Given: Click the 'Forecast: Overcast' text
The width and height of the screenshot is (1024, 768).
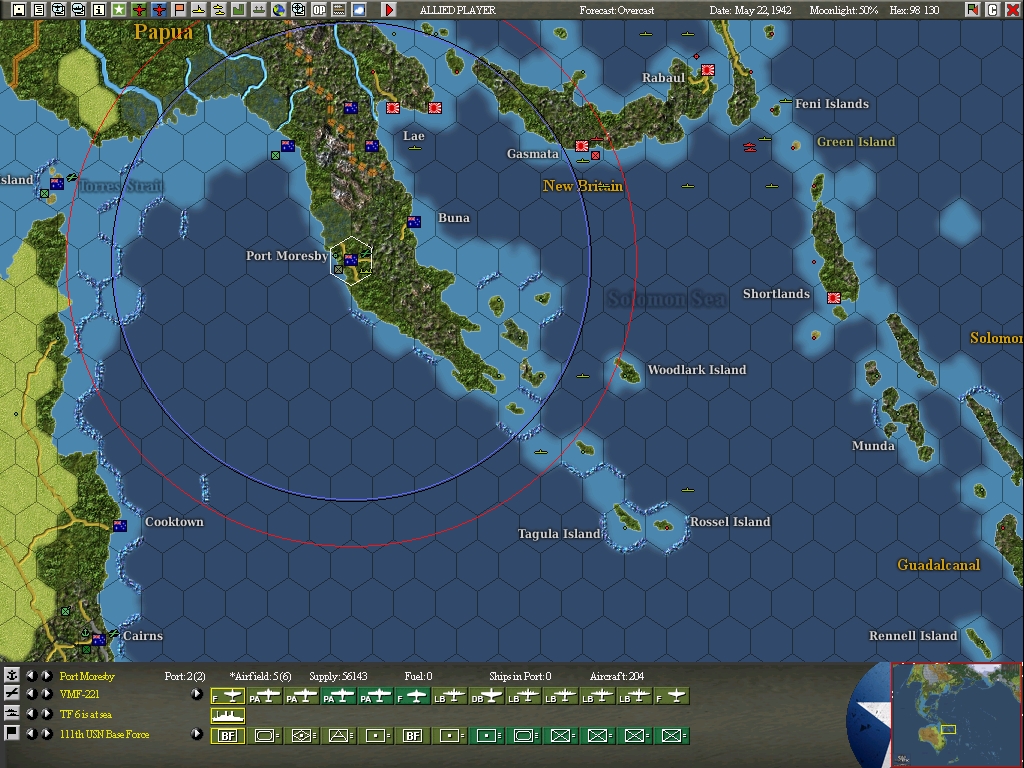Looking at the screenshot, I should [x=616, y=10].
